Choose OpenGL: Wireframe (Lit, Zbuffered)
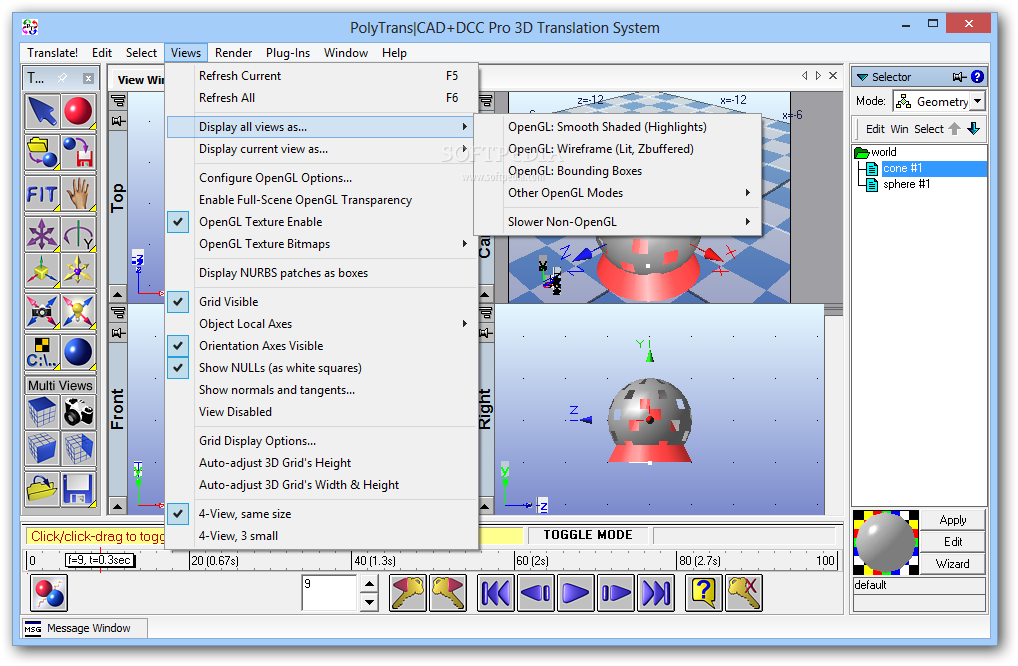The width and height of the screenshot is (1018, 666). click(618, 149)
